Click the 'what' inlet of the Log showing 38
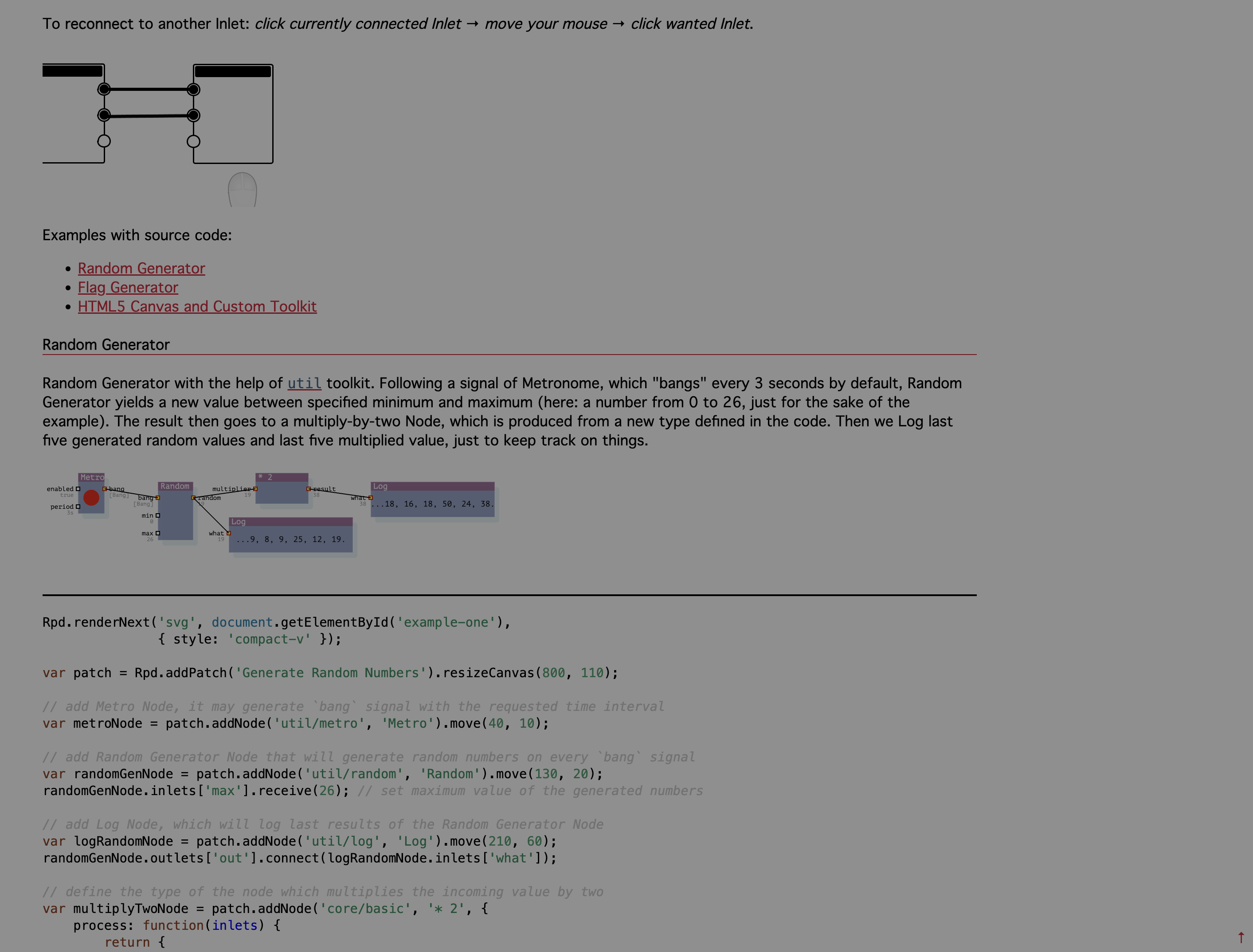The width and height of the screenshot is (1253, 952). click(x=370, y=498)
